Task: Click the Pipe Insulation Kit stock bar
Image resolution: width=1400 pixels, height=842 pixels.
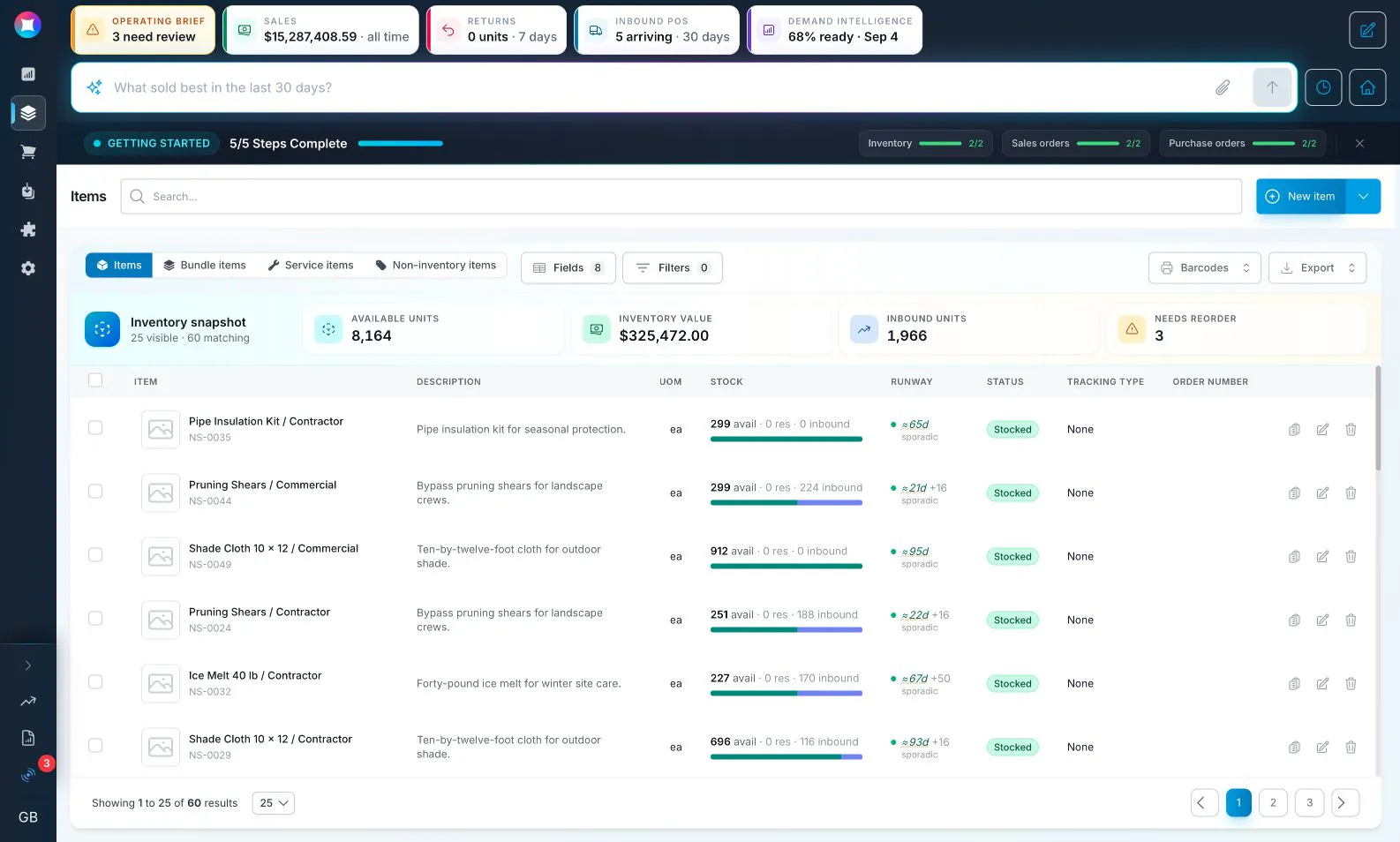Action: (787, 440)
